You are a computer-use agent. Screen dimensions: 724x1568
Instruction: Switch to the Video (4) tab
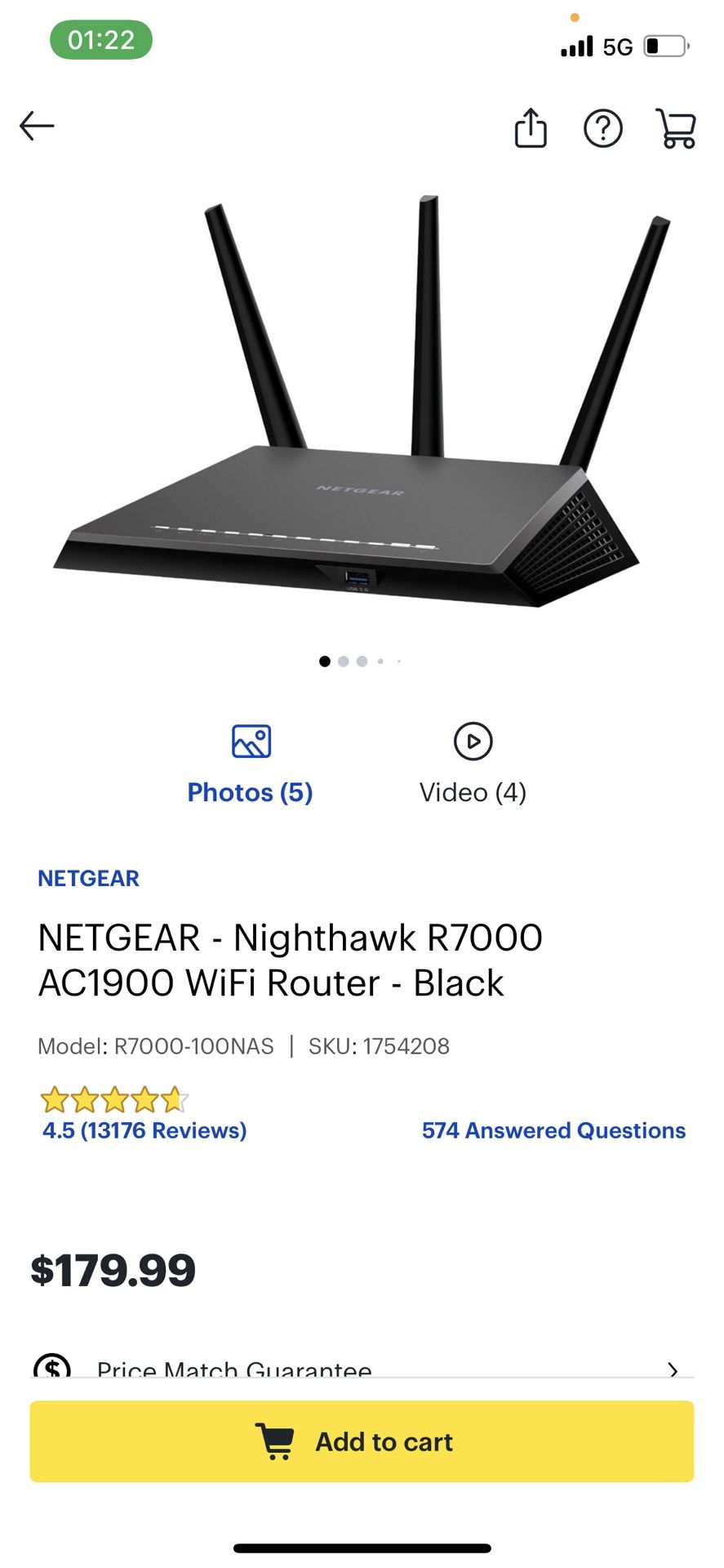(x=473, y=792)
